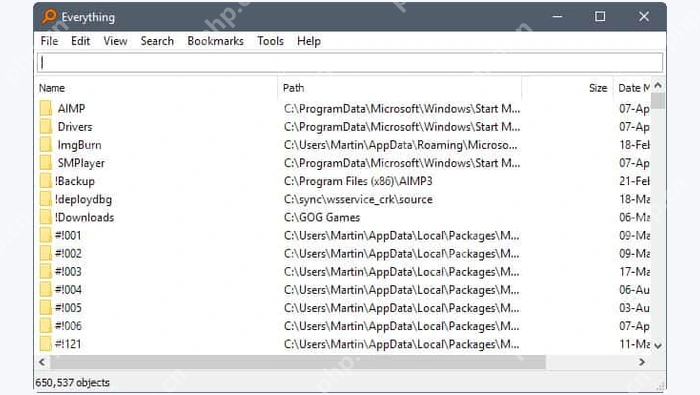Click path C:\sync\wsservice_crk\source

[x=358, y=199]
